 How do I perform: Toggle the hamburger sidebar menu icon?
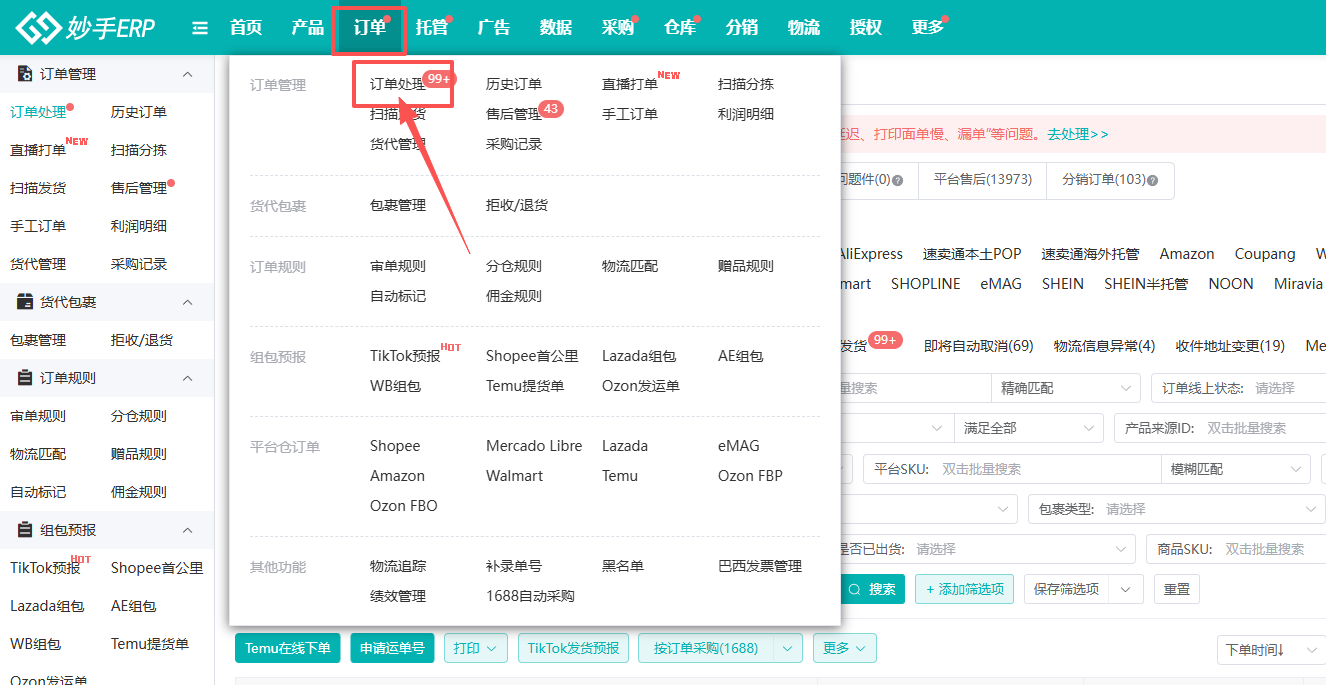click(200, 28)
